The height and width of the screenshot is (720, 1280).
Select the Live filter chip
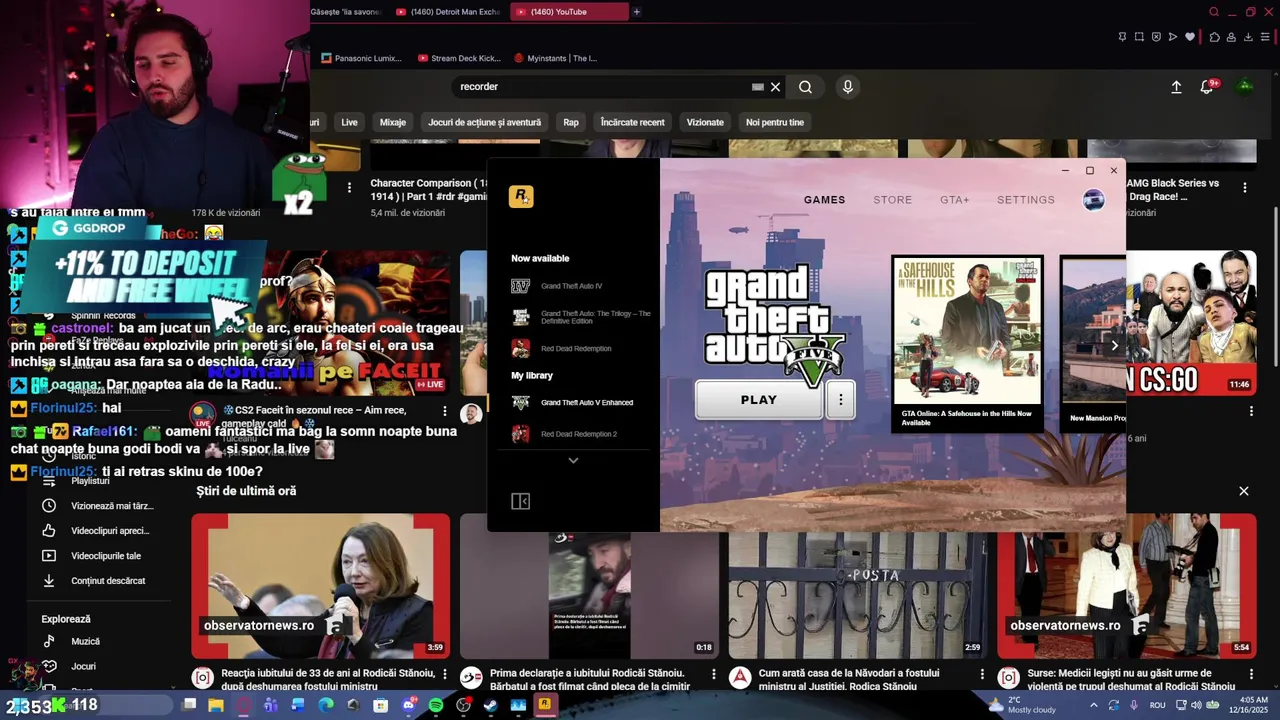(349, 122)
